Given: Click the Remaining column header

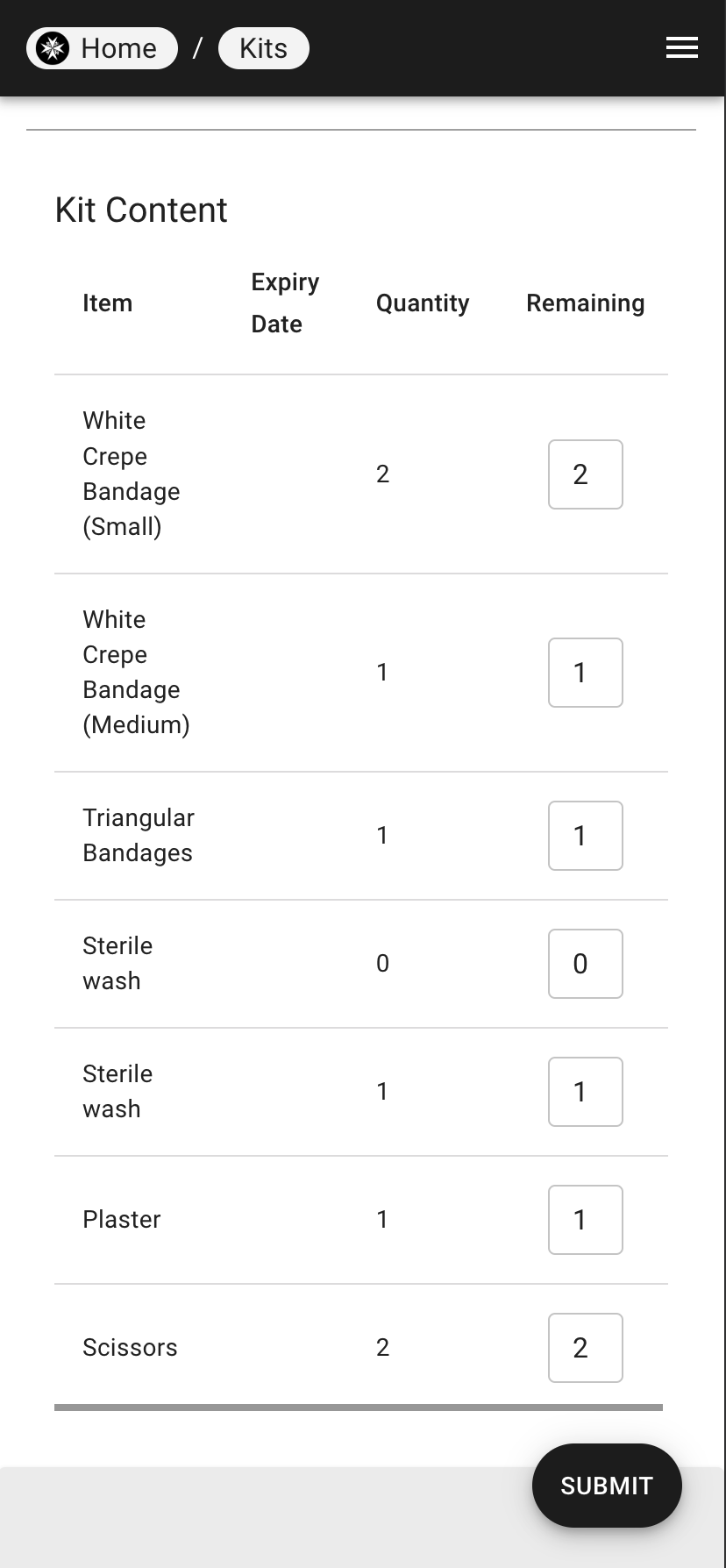Looking at the screenshot, I should click(x=586, y=303).
